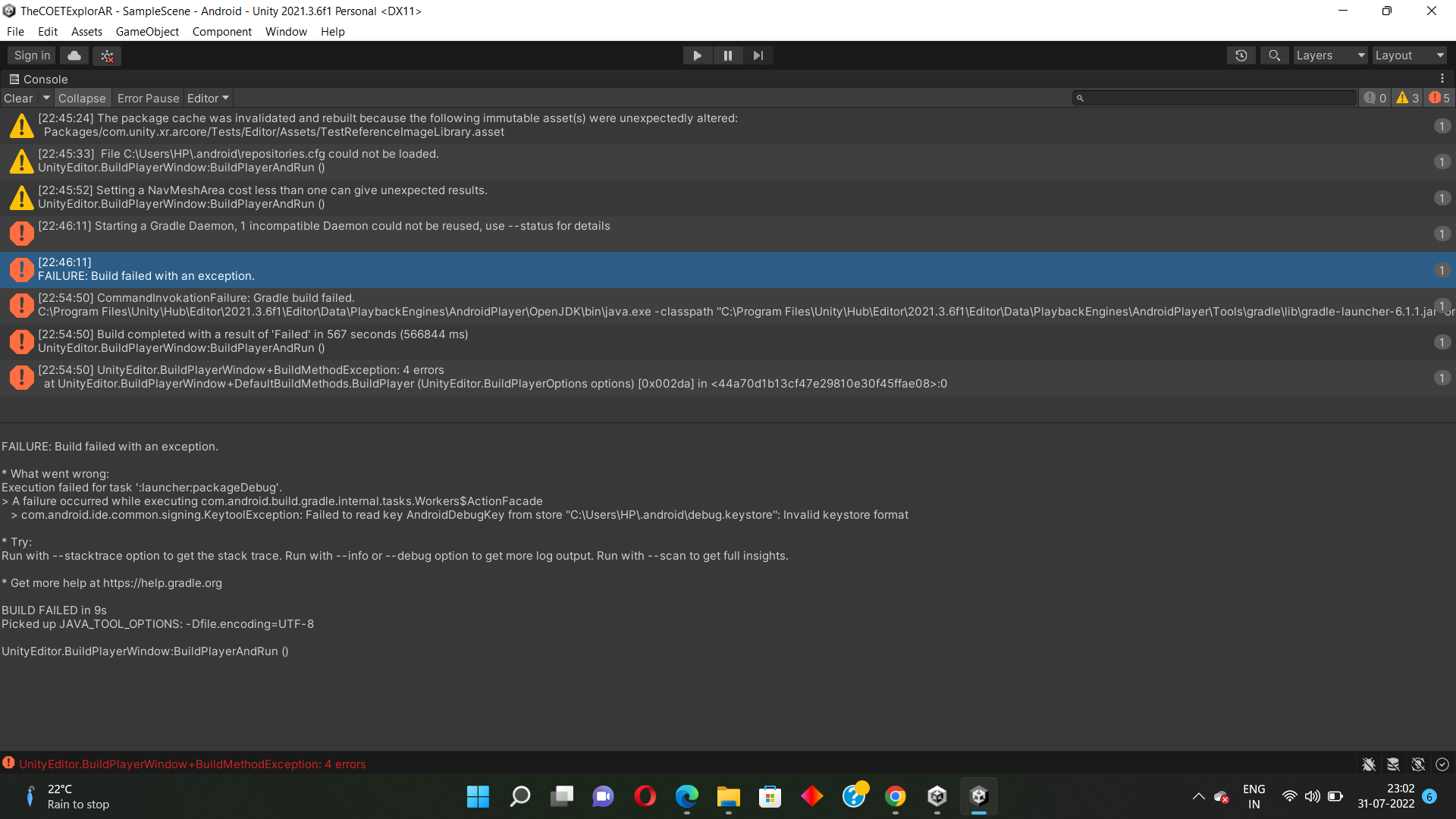Open the Console panel three-dot menu
1456x819 pixels.
point(1442,79)
